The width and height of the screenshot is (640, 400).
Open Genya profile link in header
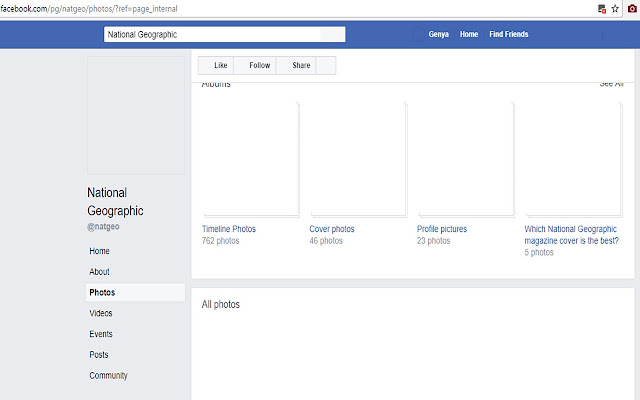tap(438, 34)
